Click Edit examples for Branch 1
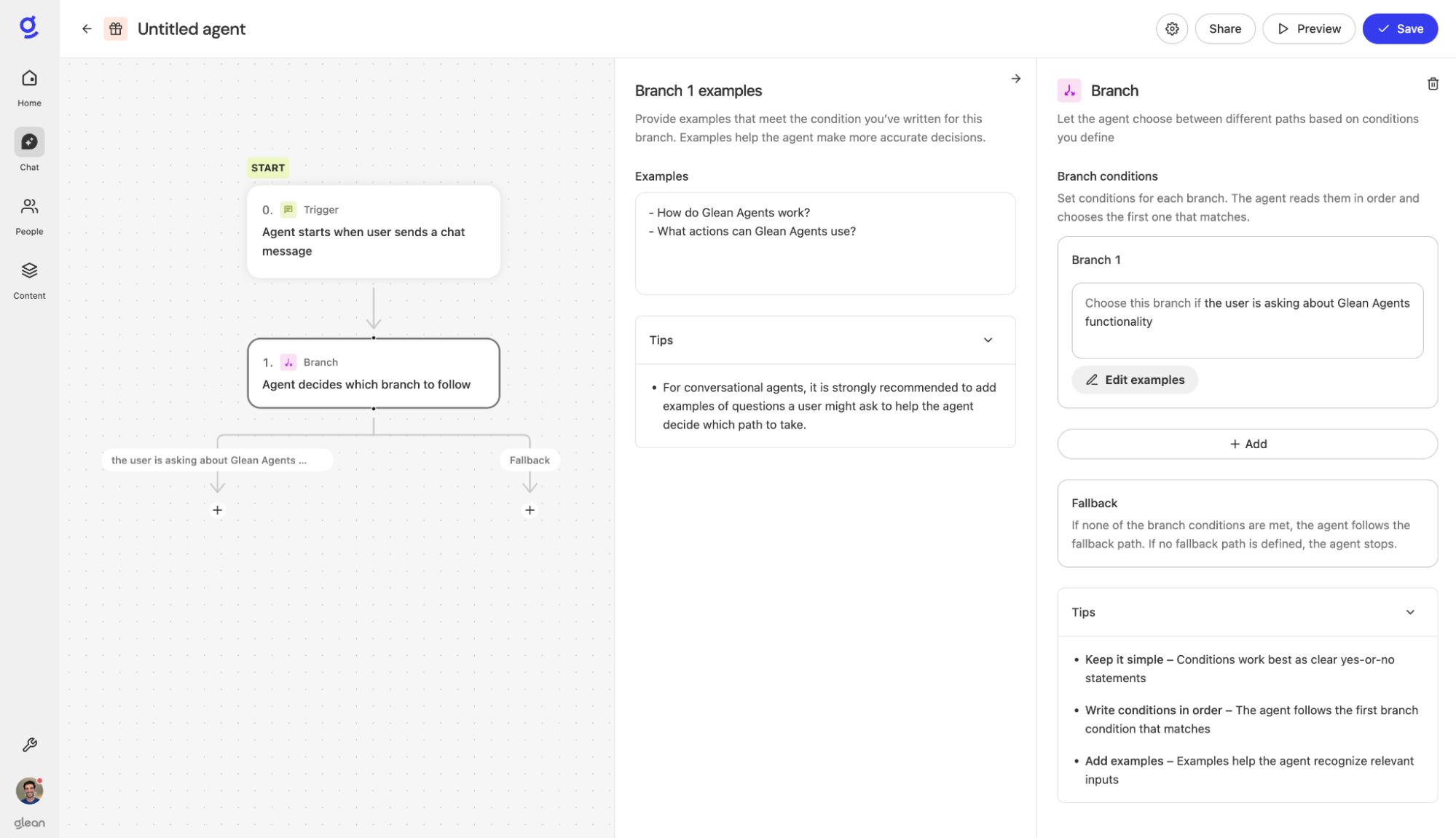The image size is (1456, 838). pyautogui.click(x=1134, y=380)
